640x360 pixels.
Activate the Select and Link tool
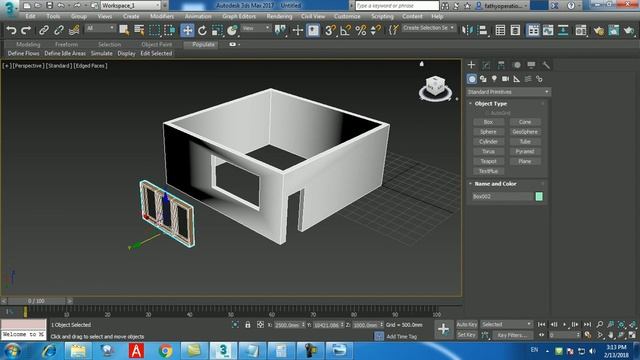pos(44,30)
